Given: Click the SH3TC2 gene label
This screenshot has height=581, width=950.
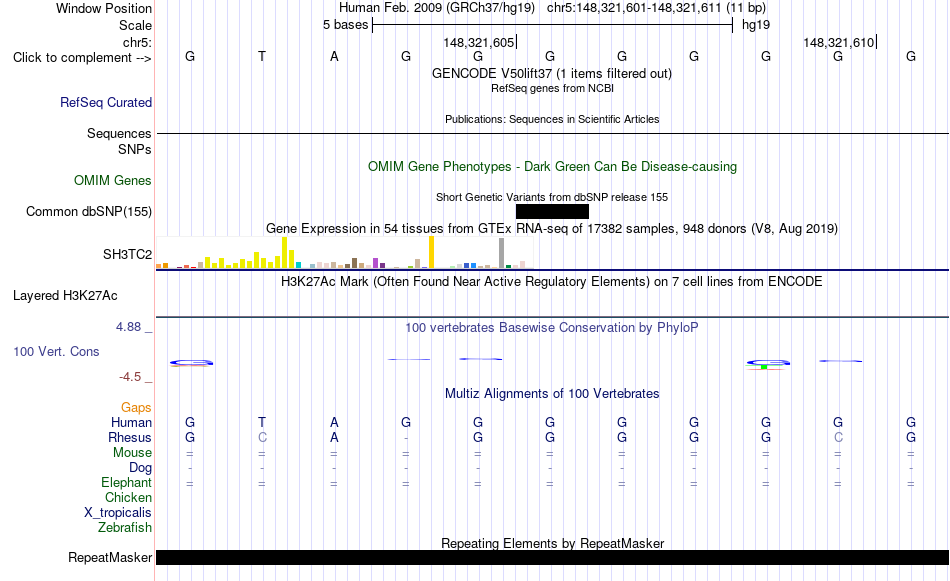Looking at the screenshot, I should coord(127,254).
